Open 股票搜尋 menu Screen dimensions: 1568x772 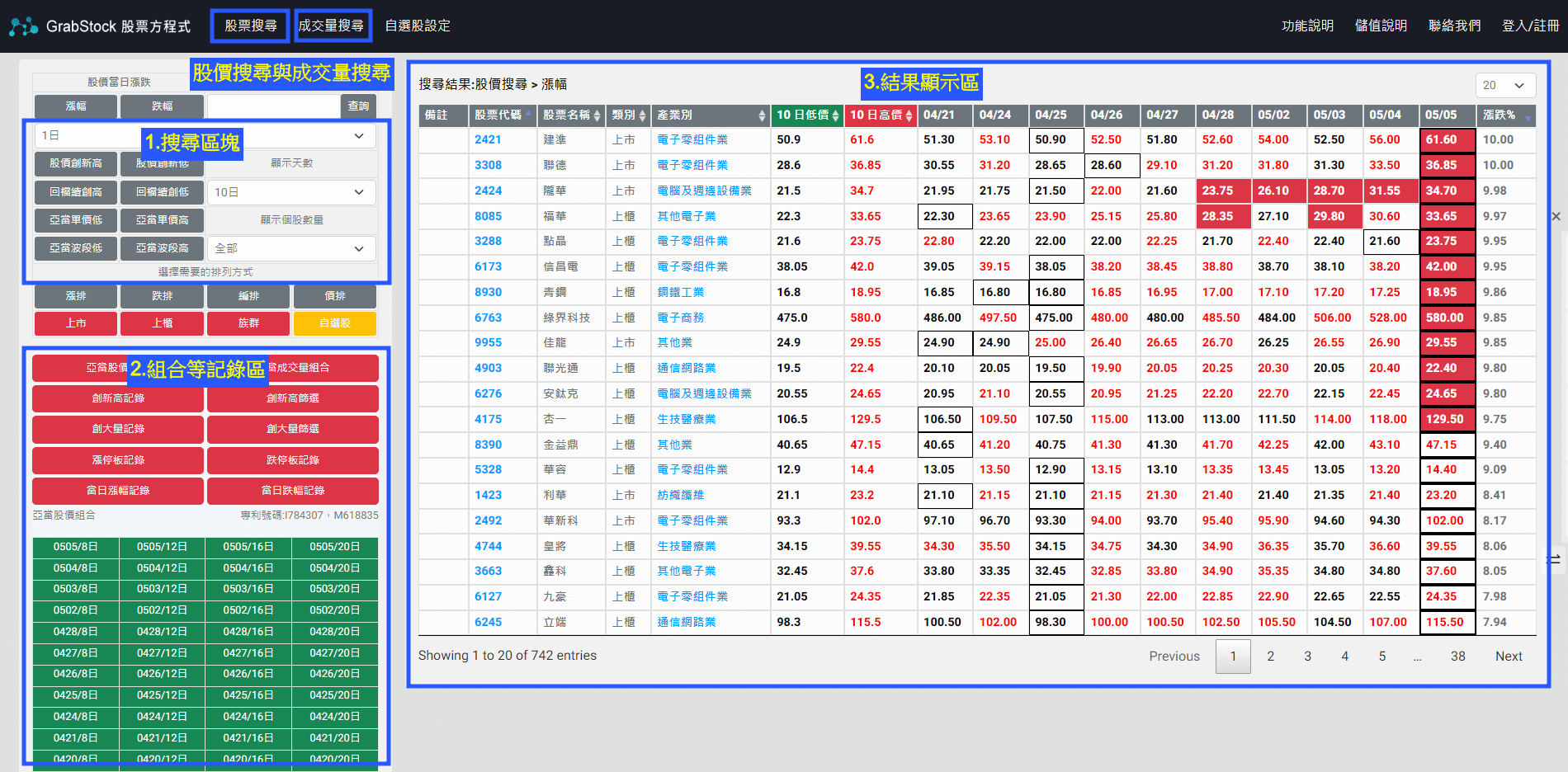250,26
